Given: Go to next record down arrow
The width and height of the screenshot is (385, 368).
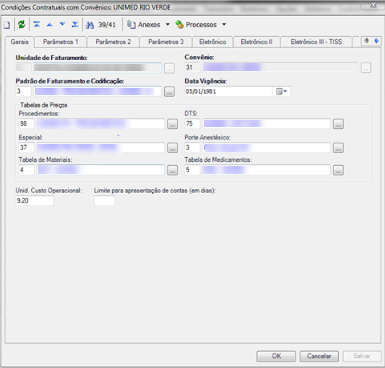Looking at the screenshot, I should (x=62, y=24).
